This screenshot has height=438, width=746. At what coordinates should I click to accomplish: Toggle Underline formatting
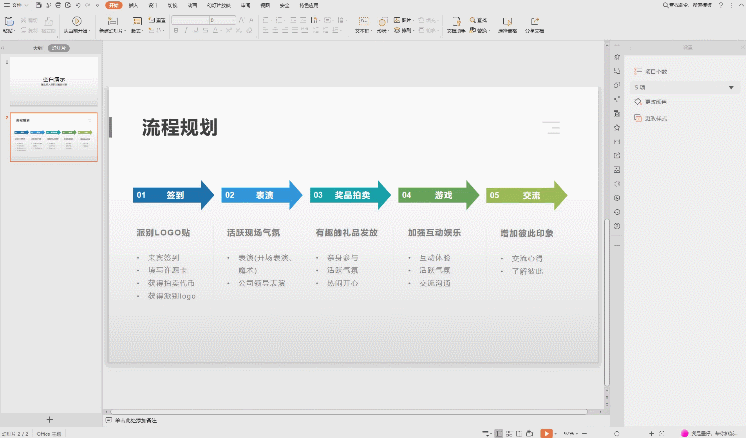pos(196,30)
